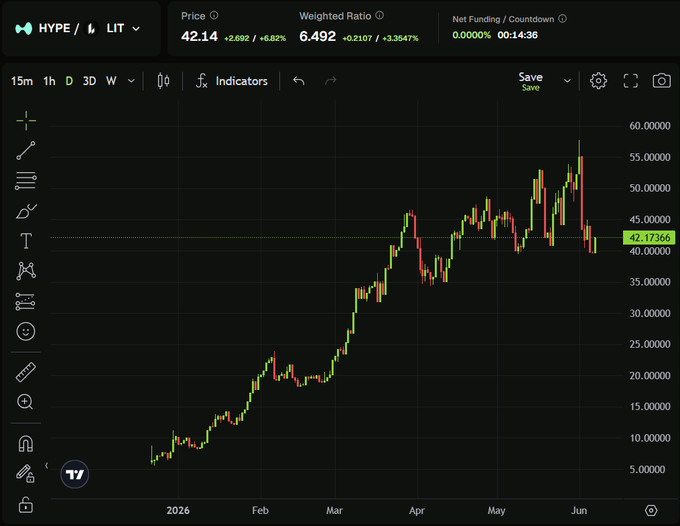Open the candlestick chart type selector
680x526 pixels.
[x=163, y=81]
